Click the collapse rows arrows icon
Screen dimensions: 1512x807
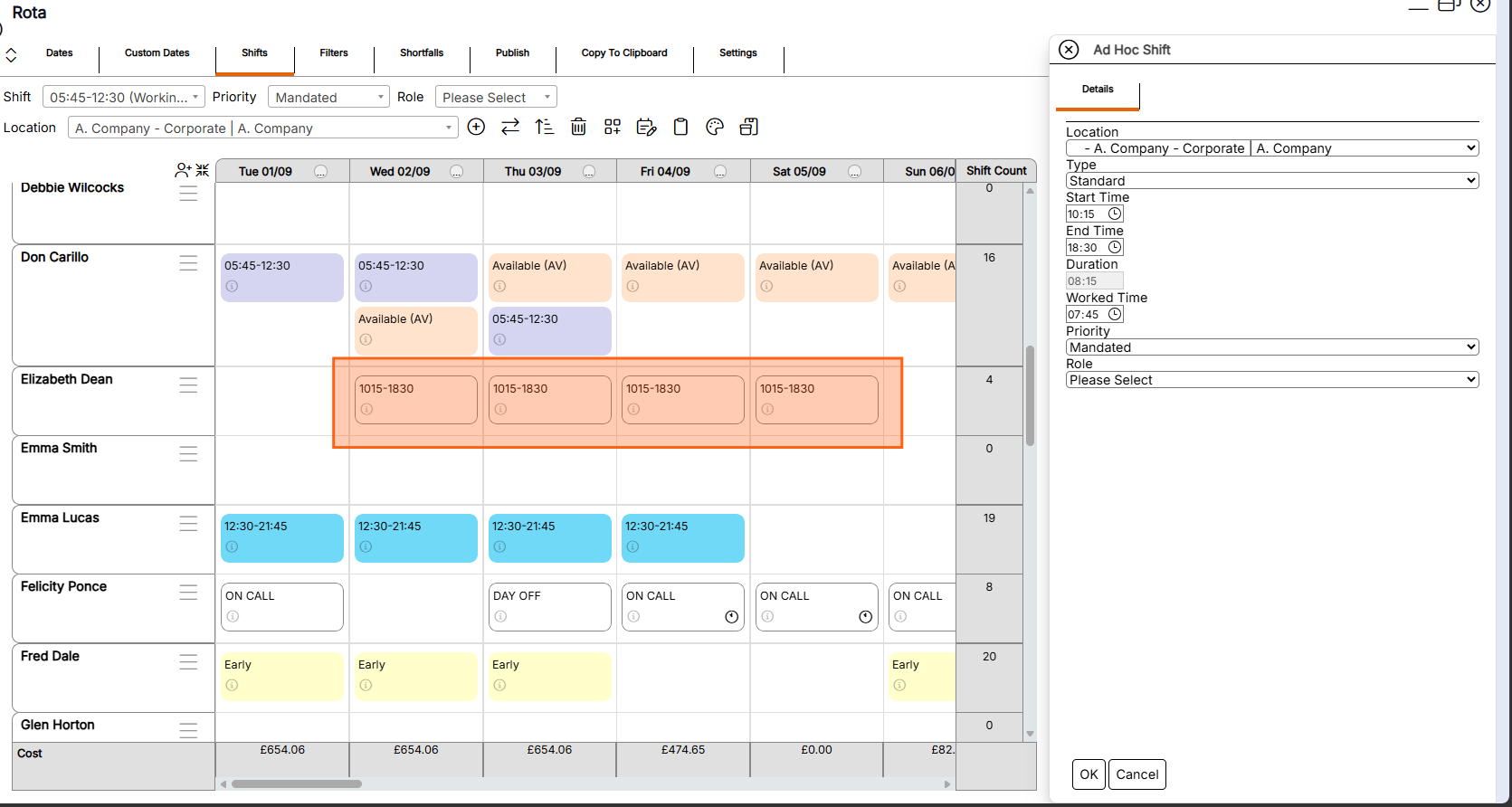[x=202, y=170]
